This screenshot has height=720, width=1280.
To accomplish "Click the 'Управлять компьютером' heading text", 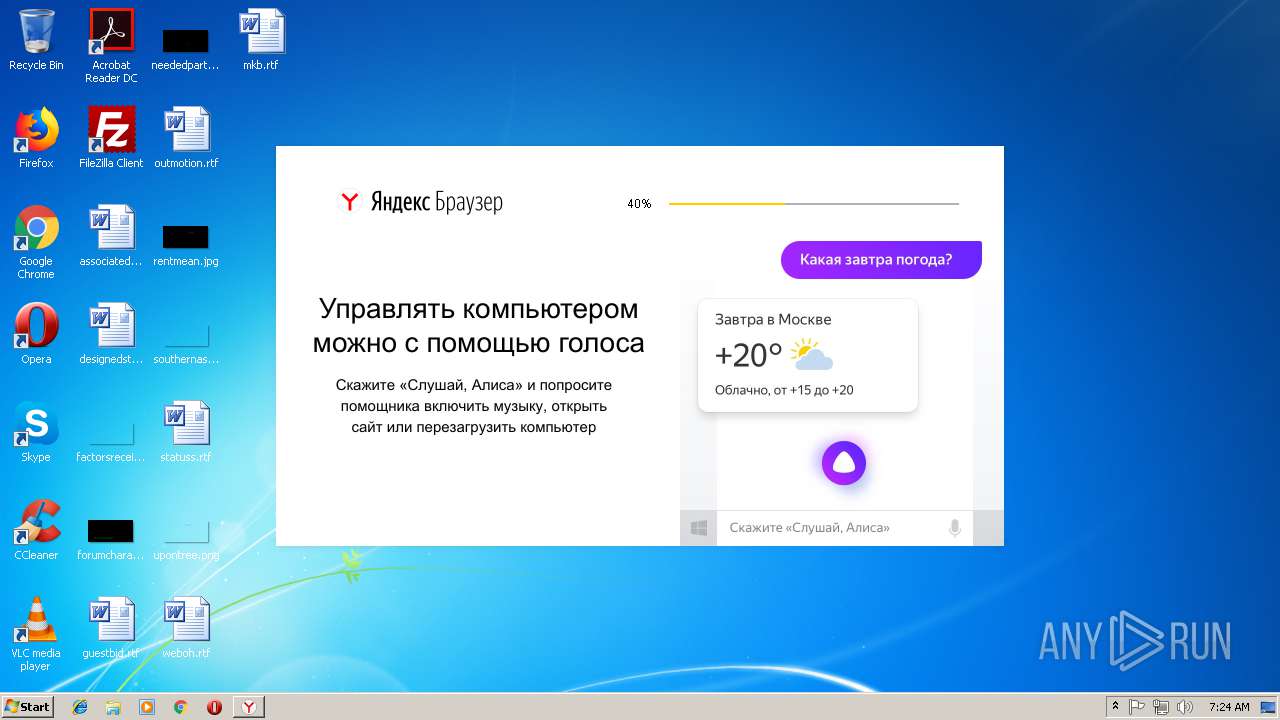I will pyautogui.click(x=478, y=308).
